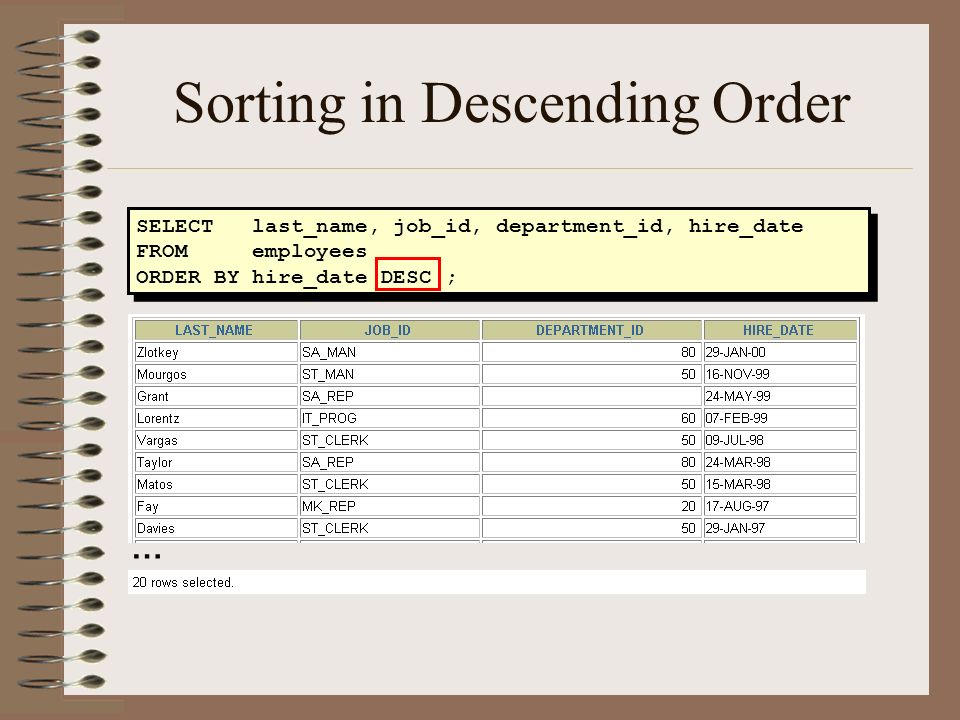Image resolution: width=960 pixels, height=720 pixels.
Task: Click the SA_MAN job cell in Zlotkey row
Action: point(389,352)
